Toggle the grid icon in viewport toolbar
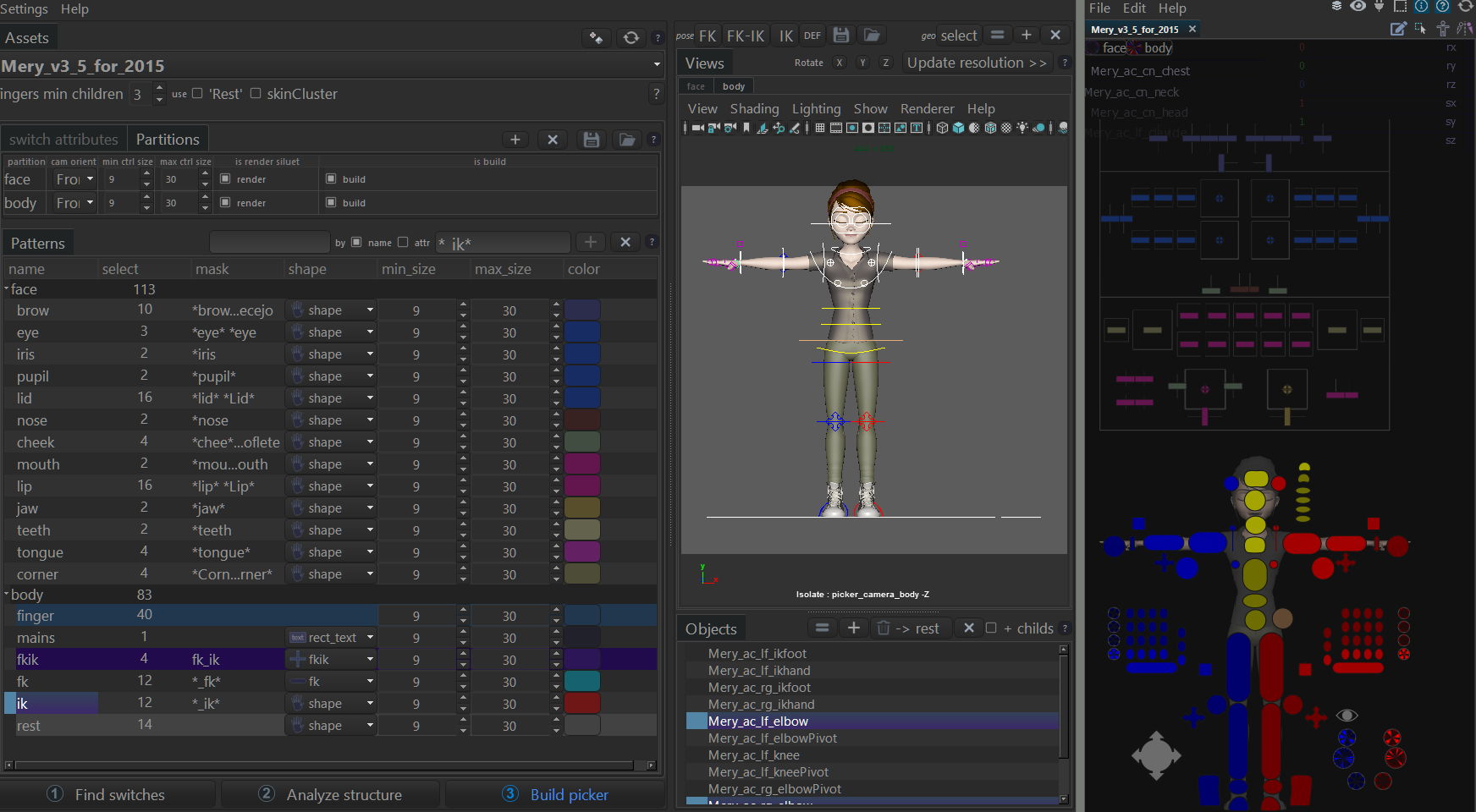1476x812 pixels. tap(820, 128)
